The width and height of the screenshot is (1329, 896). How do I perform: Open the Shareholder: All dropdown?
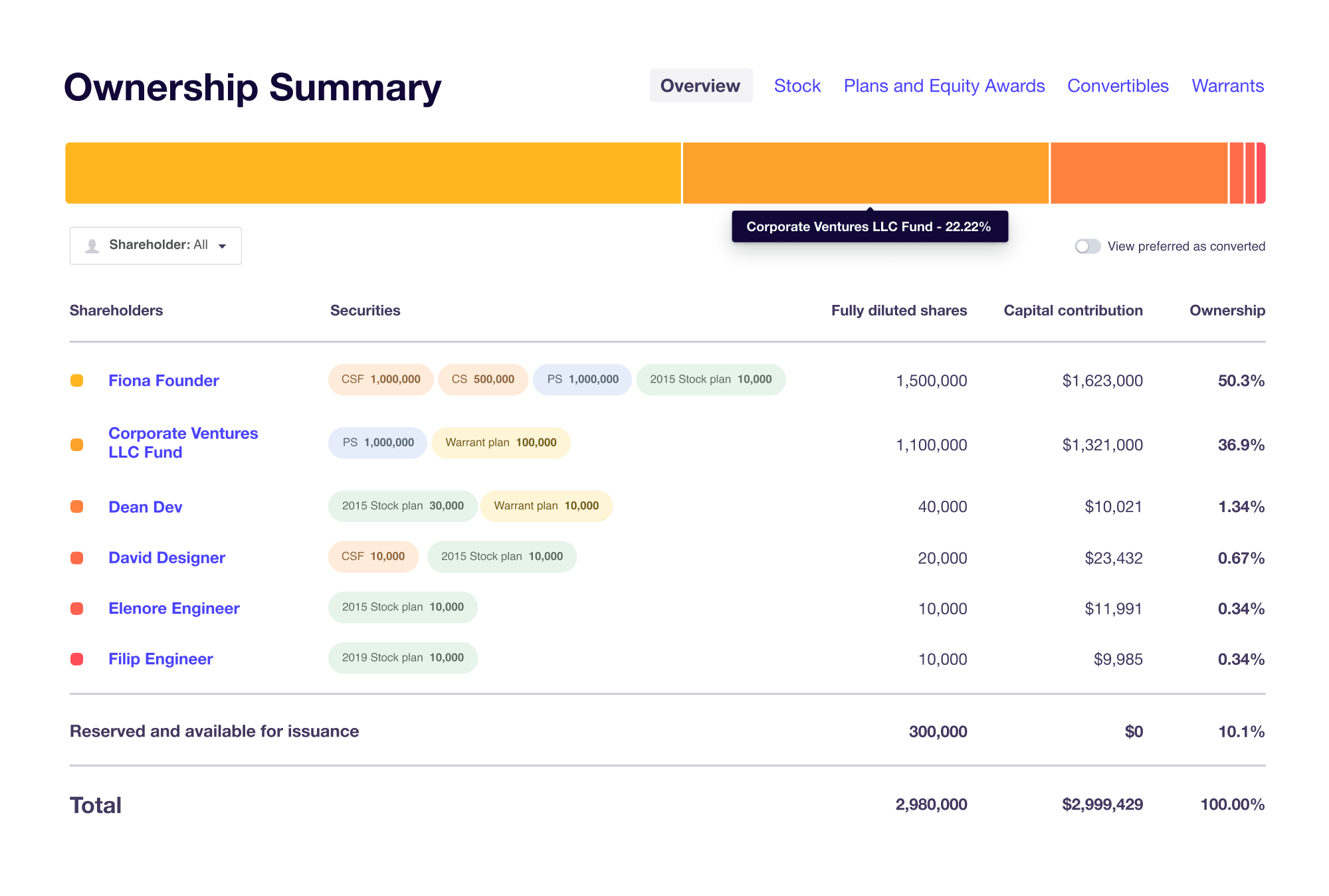155,246
